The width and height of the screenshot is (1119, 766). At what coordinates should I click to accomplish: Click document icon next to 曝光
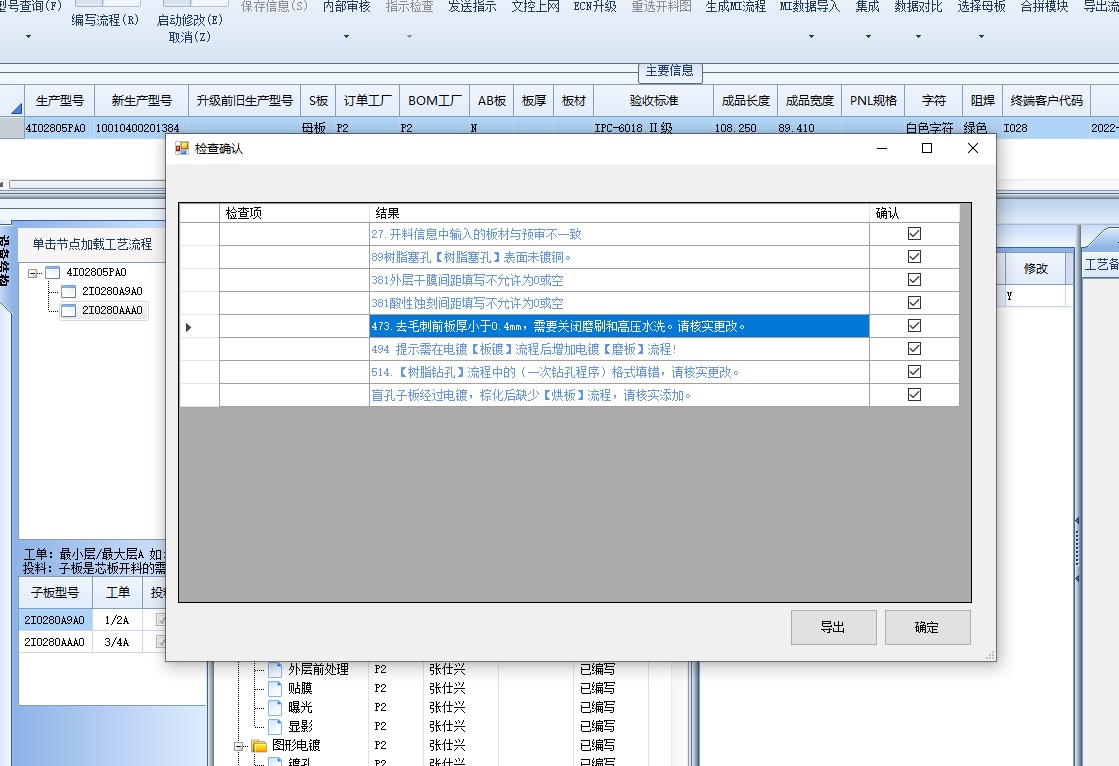275,707
